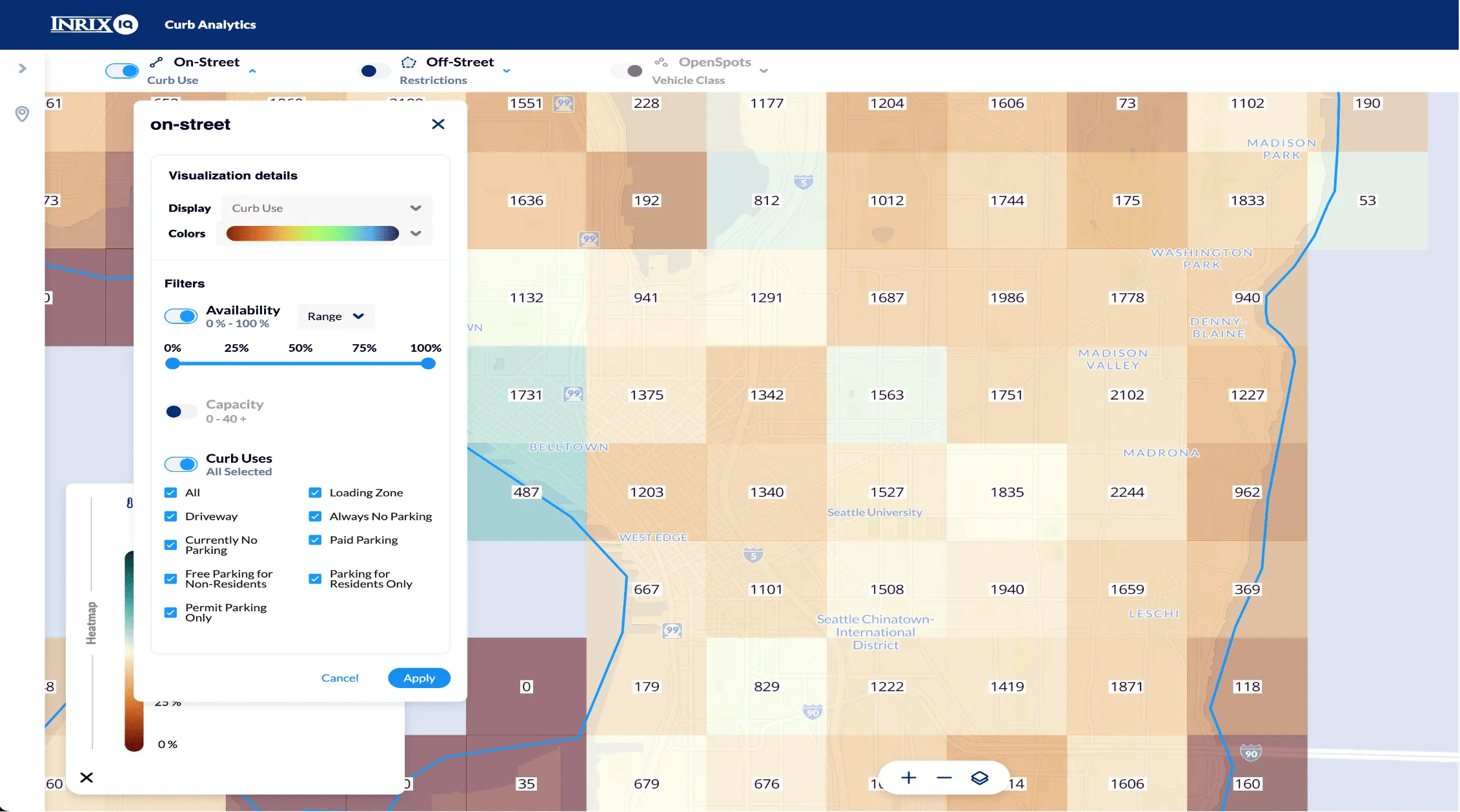
Task: Click the location pin icon in sidebar
Action: tap(22, 114)
